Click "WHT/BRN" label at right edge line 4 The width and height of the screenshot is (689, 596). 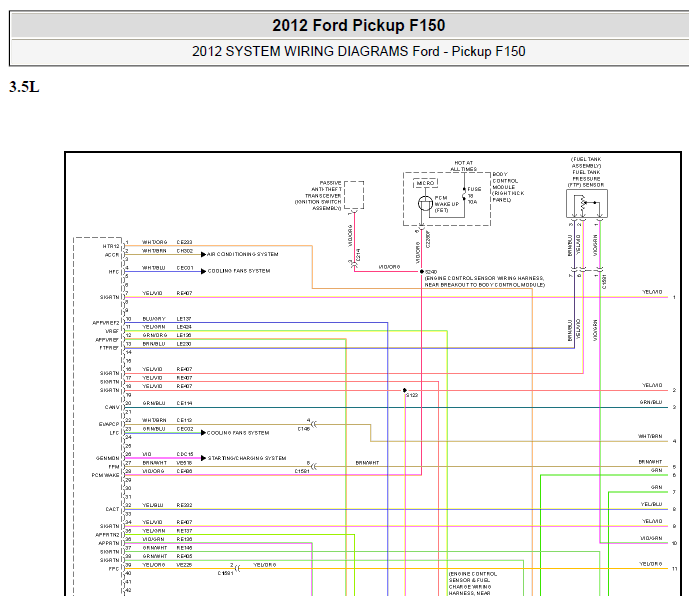point(650,436)
